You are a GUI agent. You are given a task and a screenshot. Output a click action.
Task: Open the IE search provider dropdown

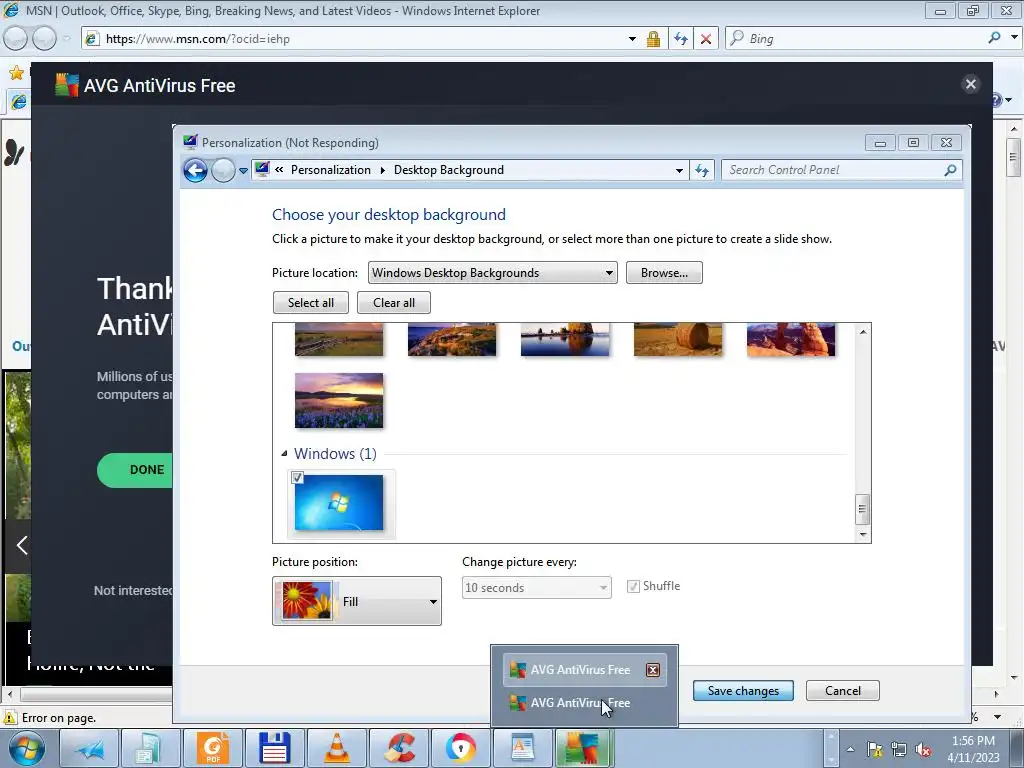(x=1014, y=38)
